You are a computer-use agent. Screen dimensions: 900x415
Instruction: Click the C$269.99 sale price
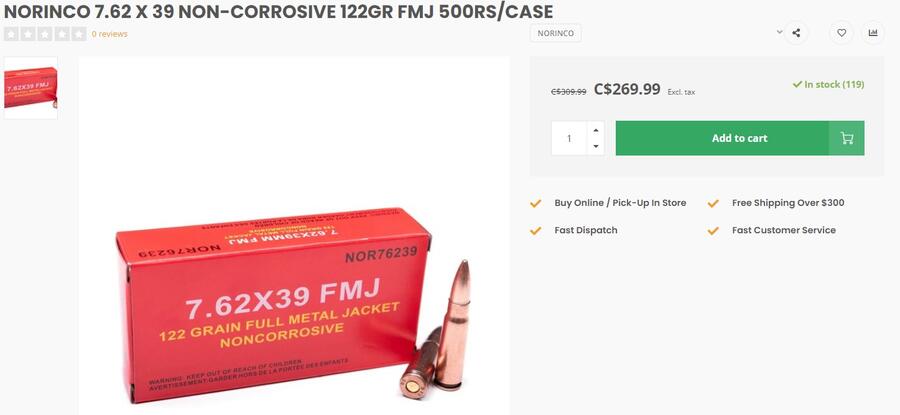[x=627, y=89]
